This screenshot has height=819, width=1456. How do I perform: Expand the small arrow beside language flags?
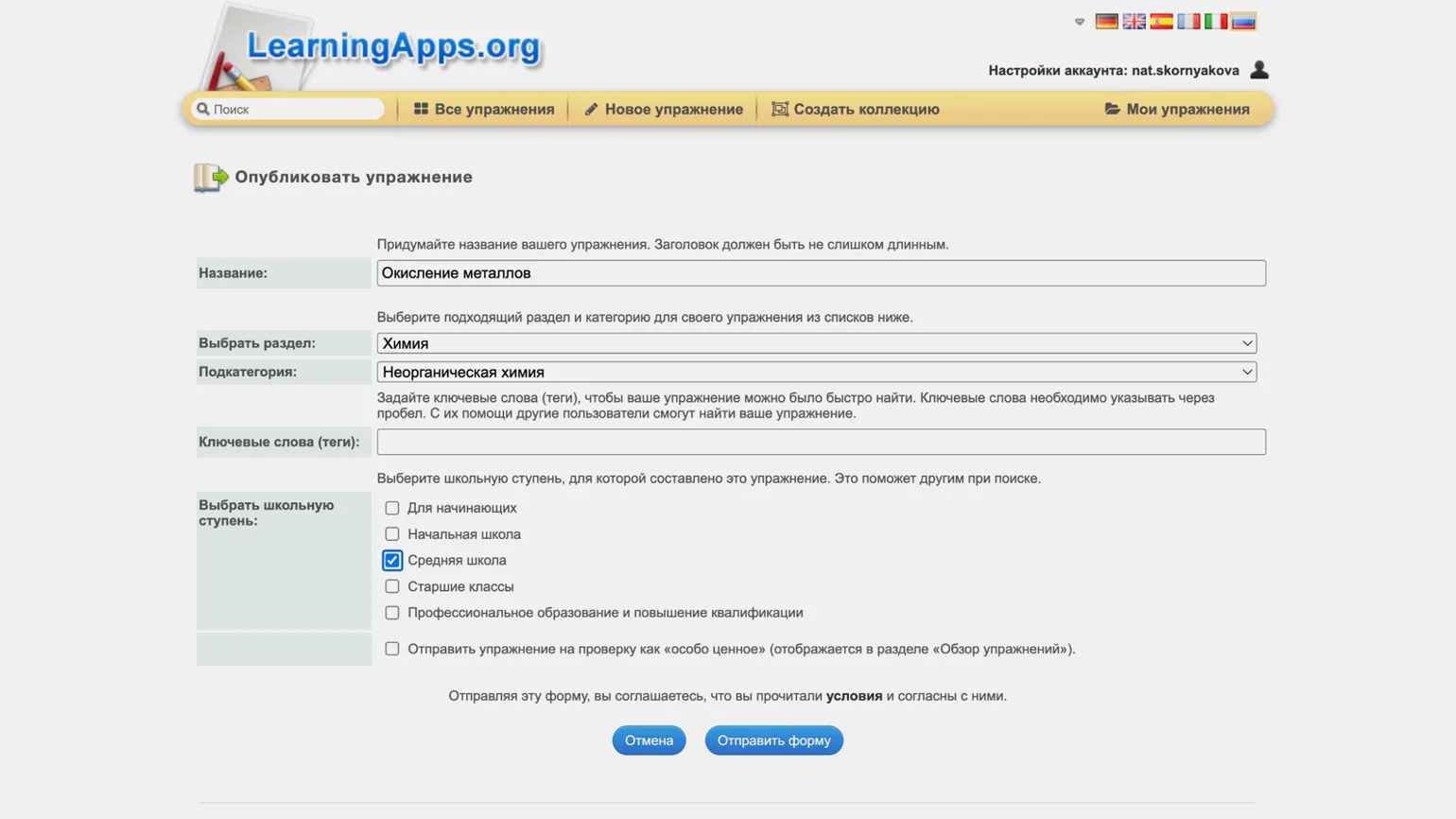(1080, 22)
